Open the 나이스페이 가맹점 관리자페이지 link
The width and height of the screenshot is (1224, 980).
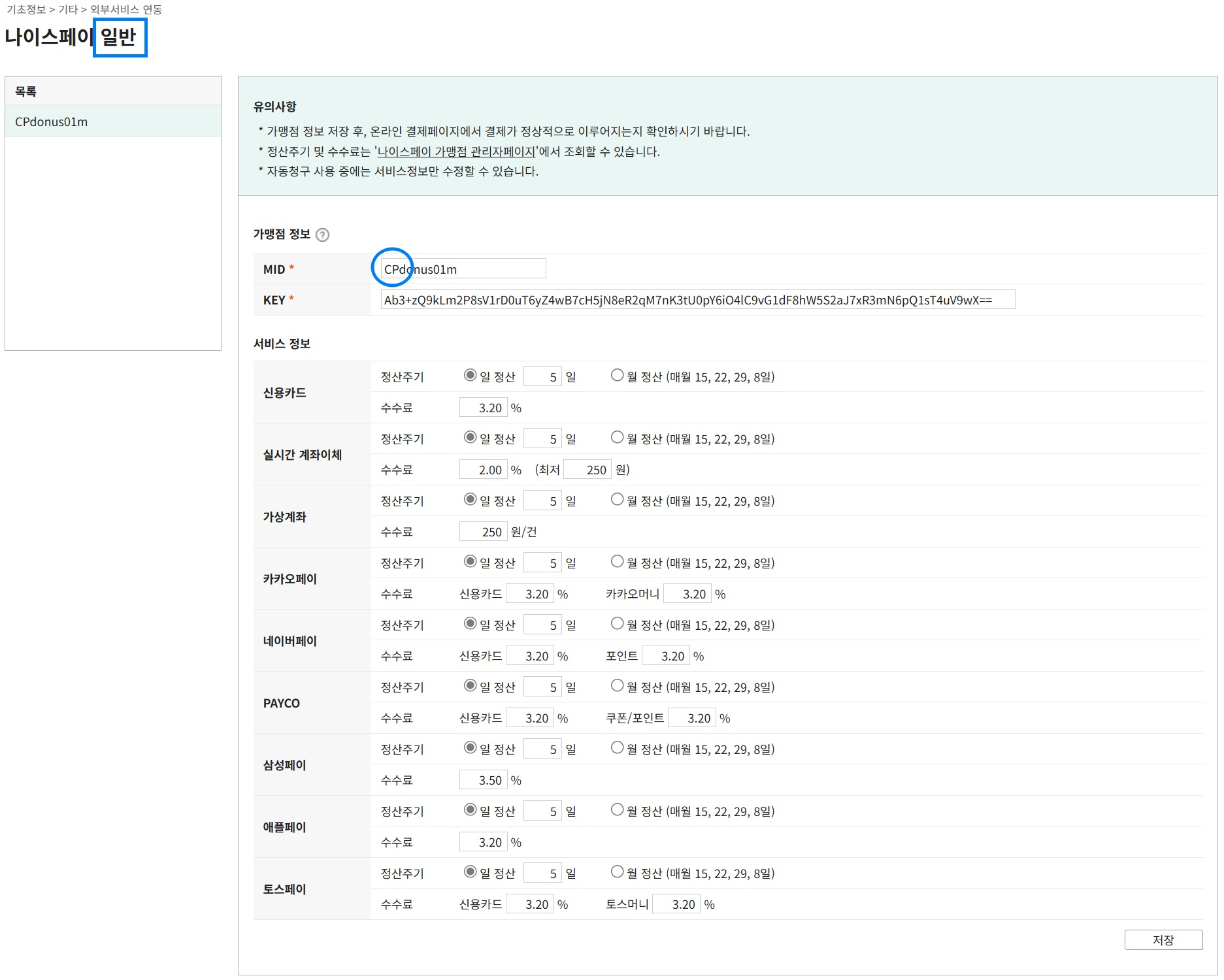tap(456, 152)
